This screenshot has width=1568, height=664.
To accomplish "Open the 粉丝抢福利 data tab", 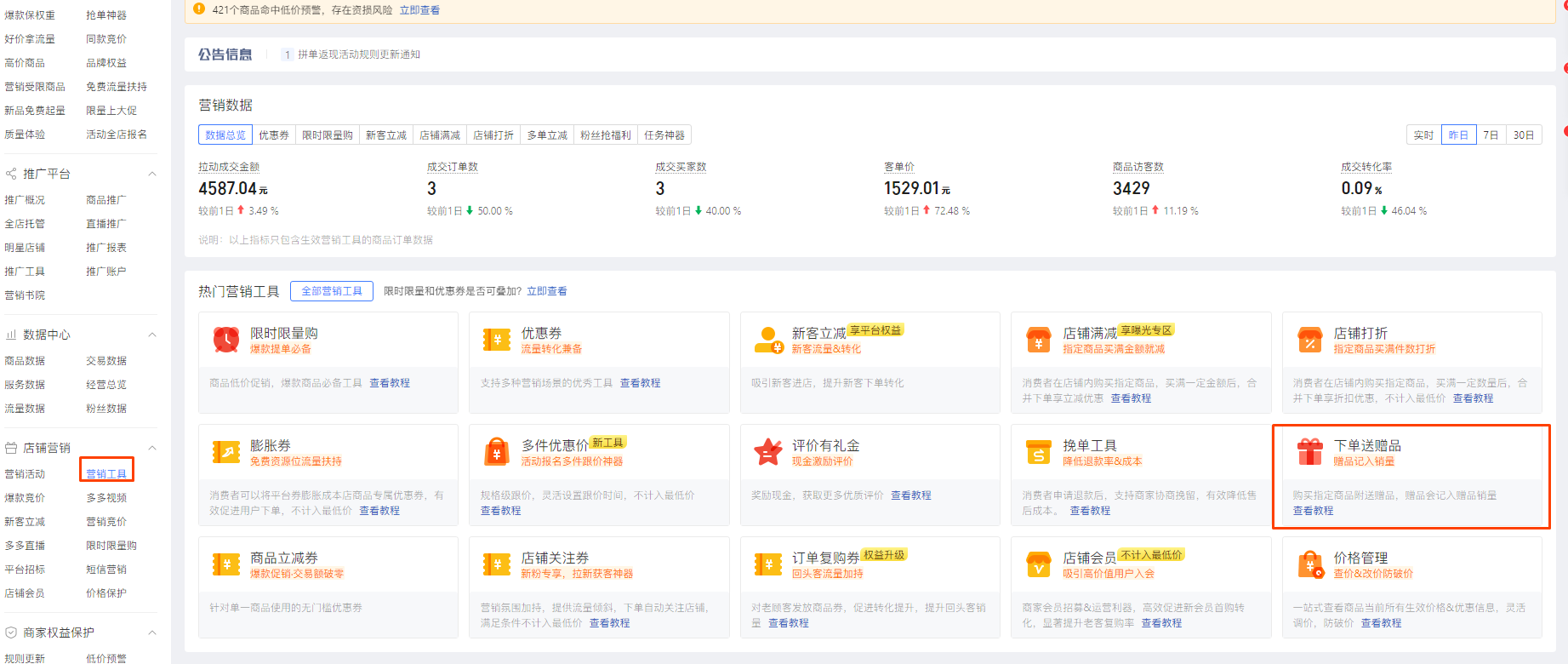I will [x=605, y=135].
